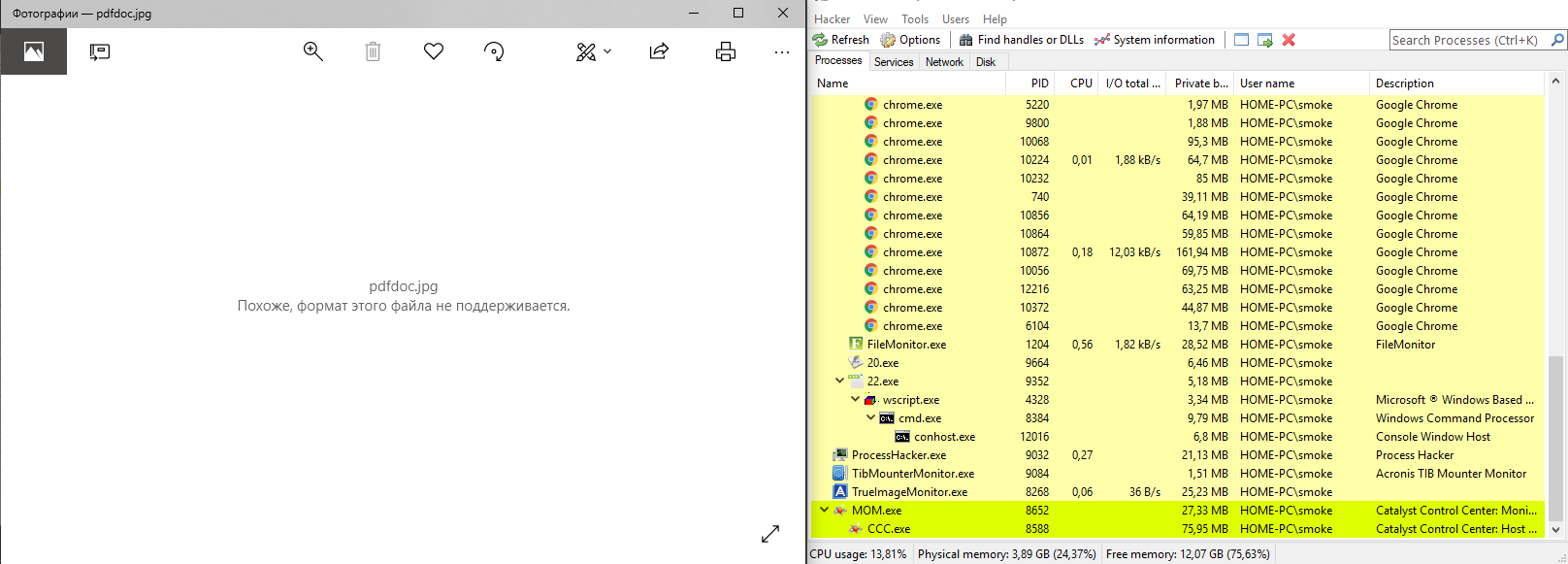Open the Users menu
Viewport: 1568px width, 564px height.
click(956, 19)
